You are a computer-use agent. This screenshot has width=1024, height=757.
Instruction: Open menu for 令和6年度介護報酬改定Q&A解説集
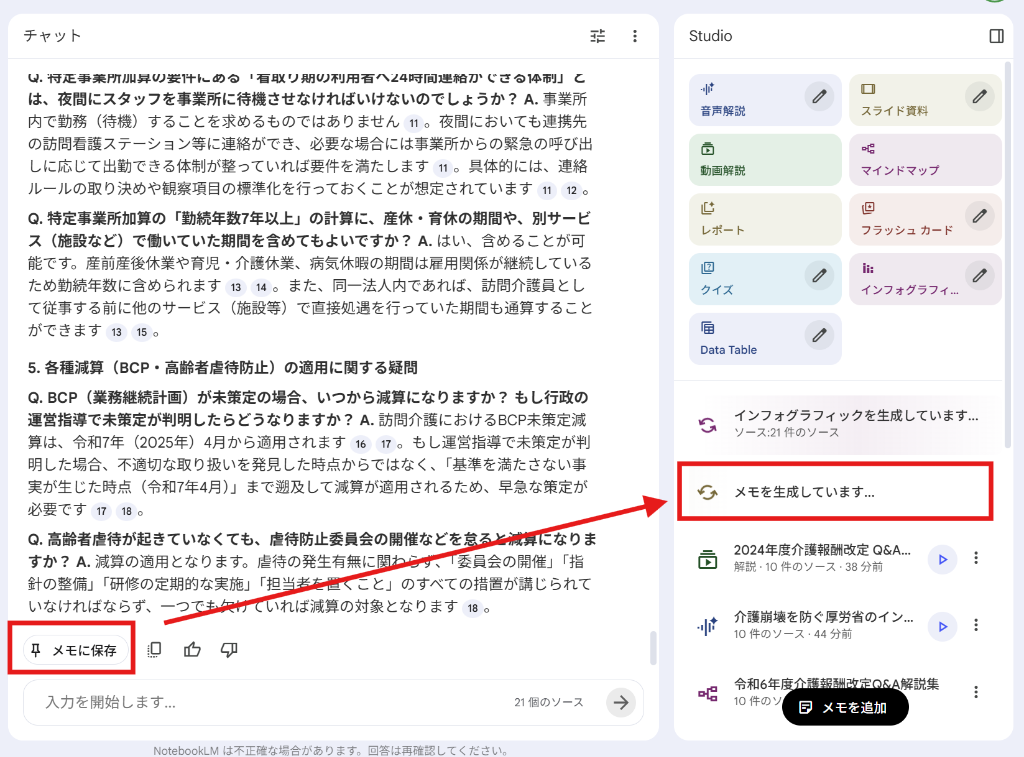pos(976,692)
